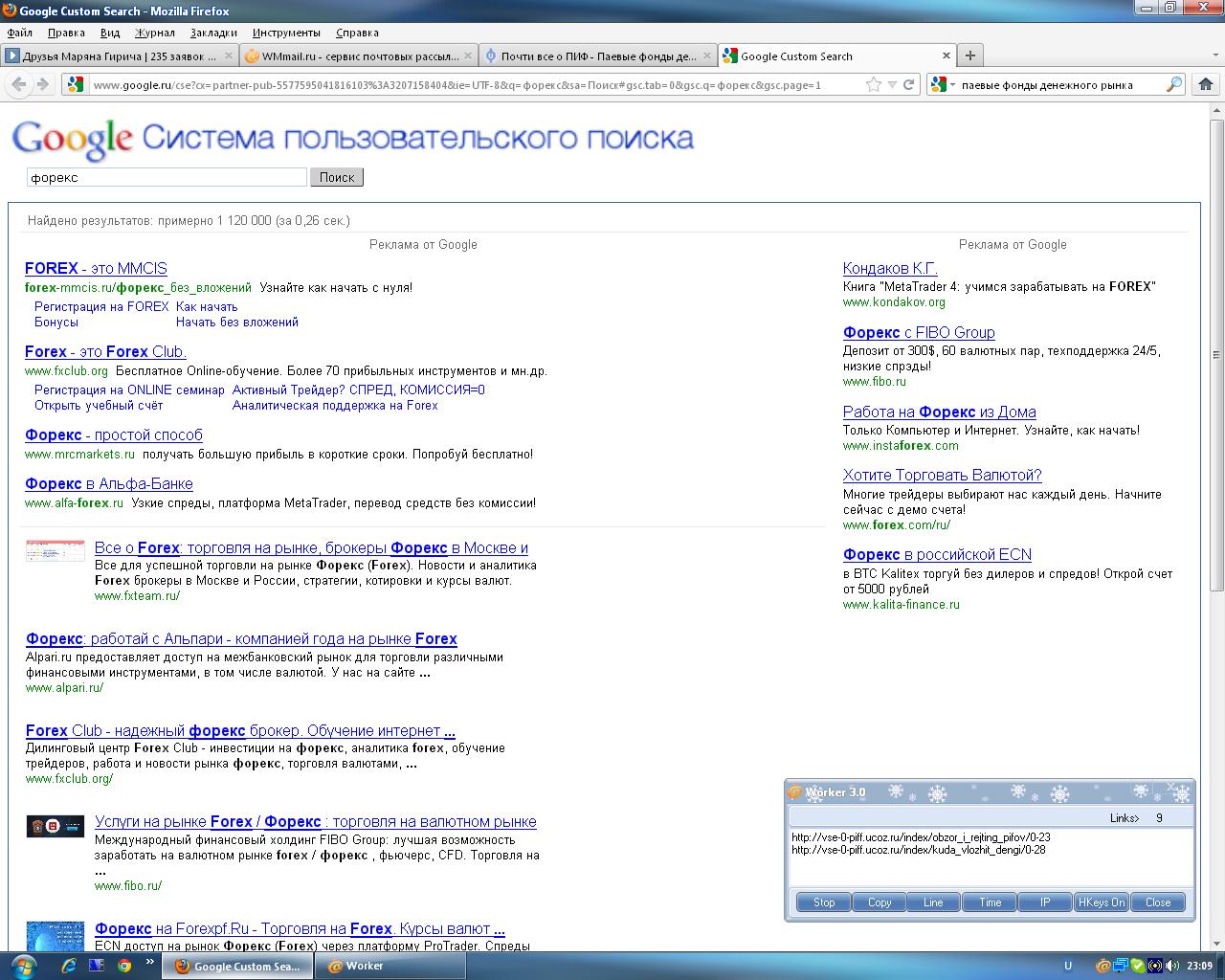Open Хотите Торговать Валютой ad
Image resolution: width=1225 pixels, height=980 pixels.
point(942,475)
